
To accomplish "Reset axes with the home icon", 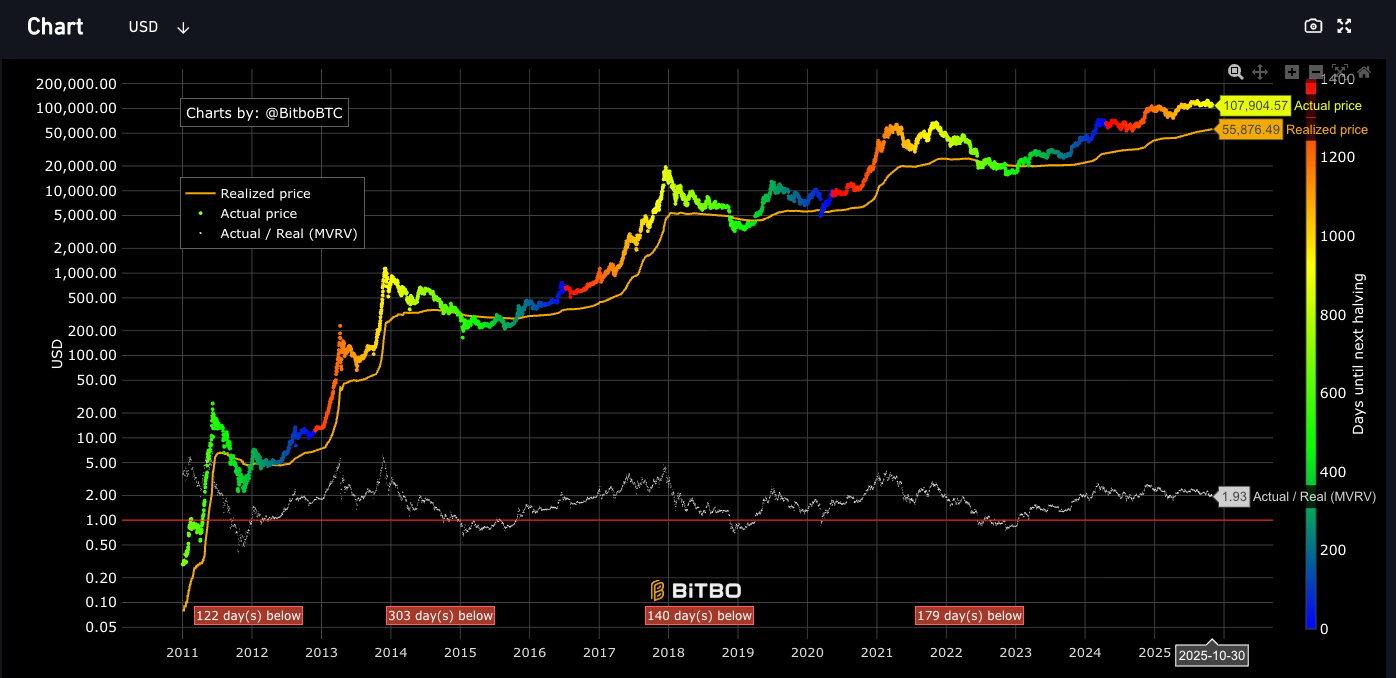I will pyautogui.click(x=1364, y=72).
